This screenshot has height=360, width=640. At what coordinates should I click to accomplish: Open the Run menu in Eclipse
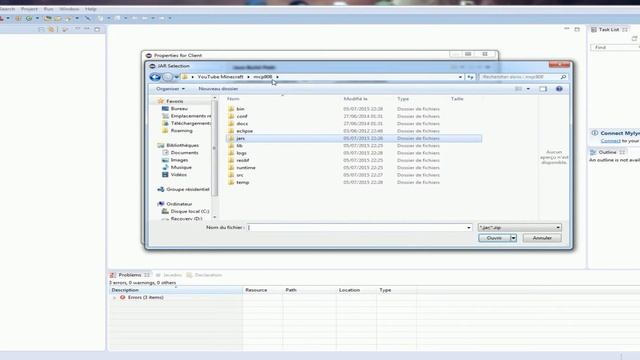pos(48,9)
